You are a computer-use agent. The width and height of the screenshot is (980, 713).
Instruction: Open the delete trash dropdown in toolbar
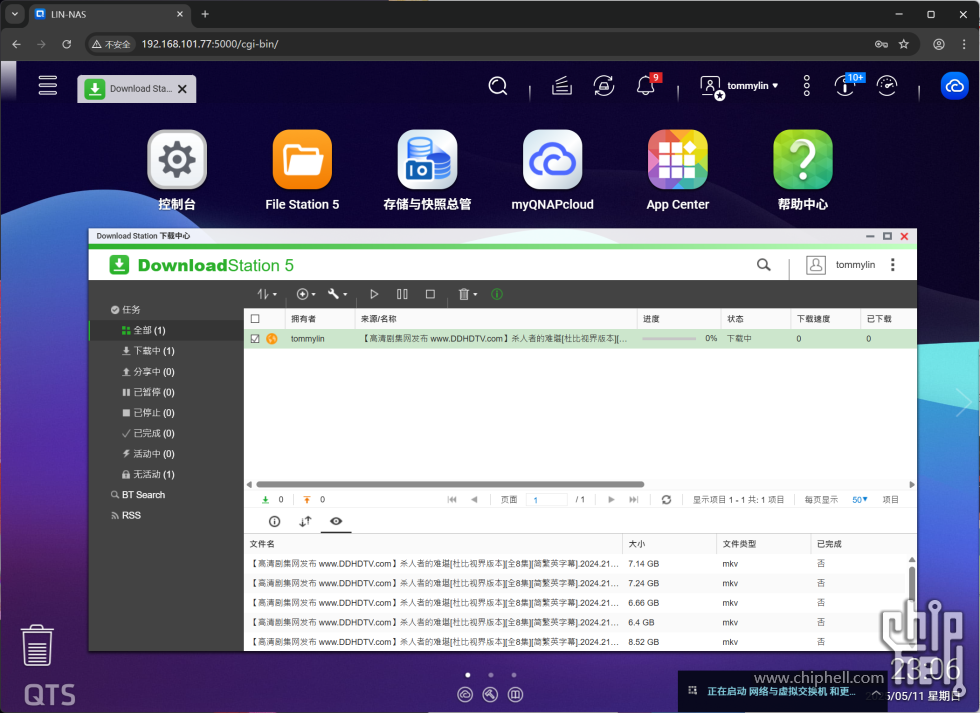coord(468,294)
